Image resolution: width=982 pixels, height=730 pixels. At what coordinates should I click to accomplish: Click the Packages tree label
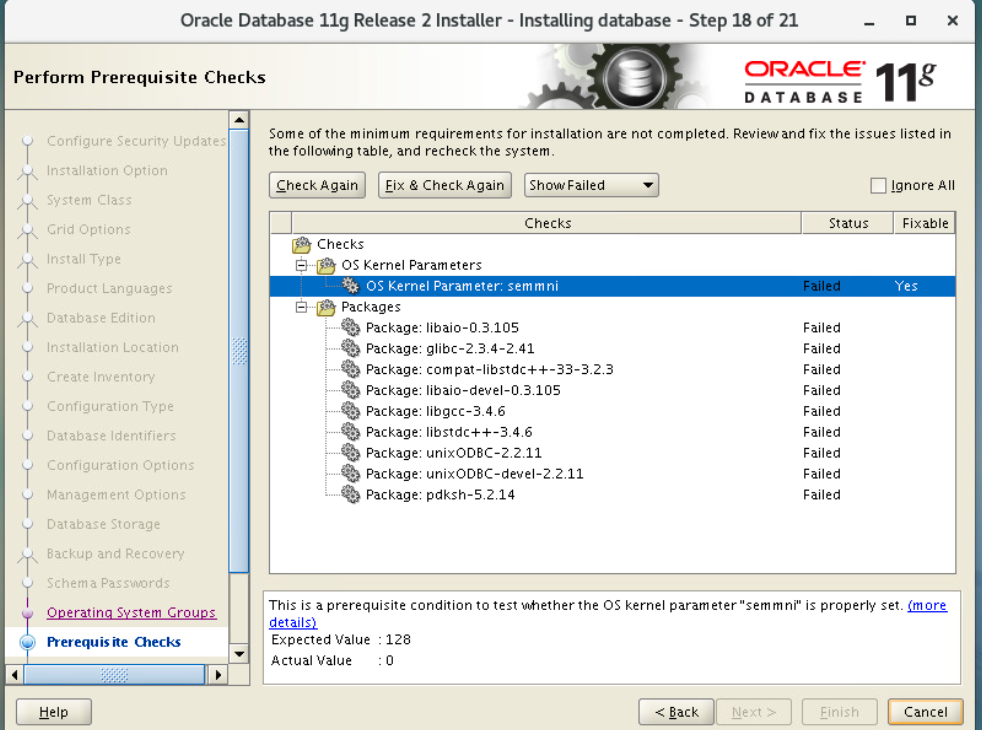[x=371, y=307]
